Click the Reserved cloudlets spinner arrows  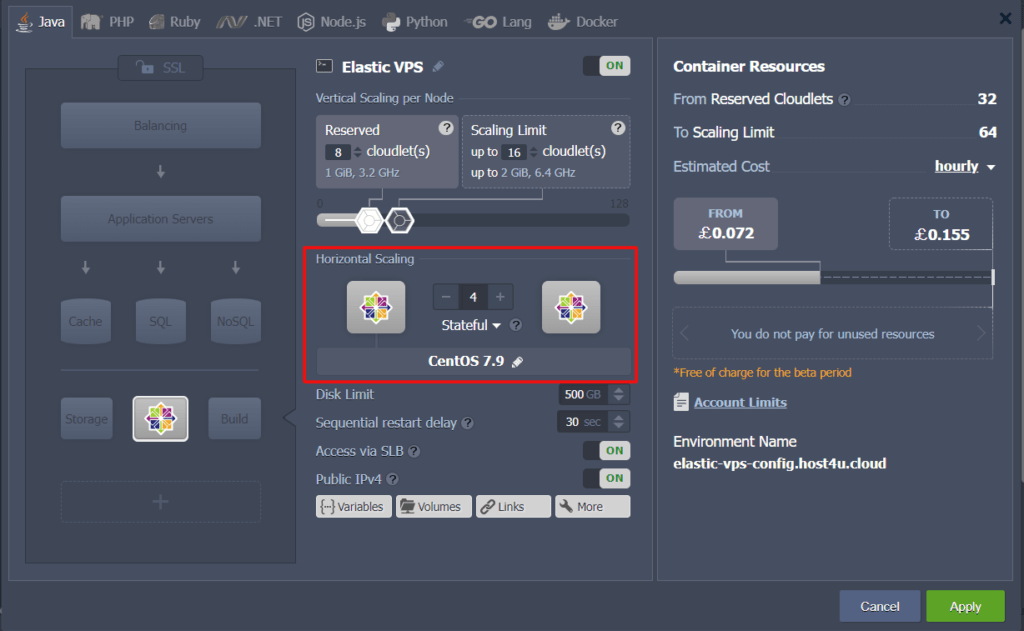tap(357, 152)
